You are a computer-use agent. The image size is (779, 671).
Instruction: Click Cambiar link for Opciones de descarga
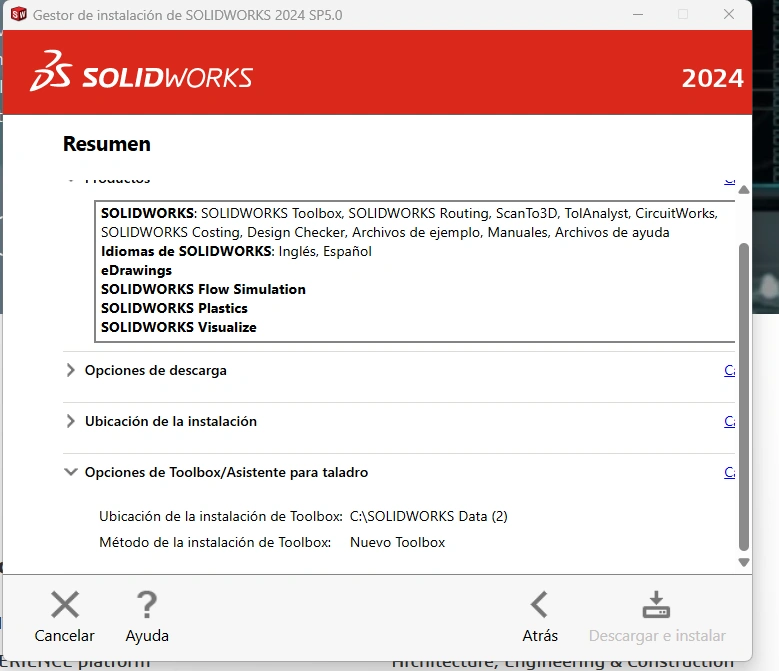(x=729, y=370)
